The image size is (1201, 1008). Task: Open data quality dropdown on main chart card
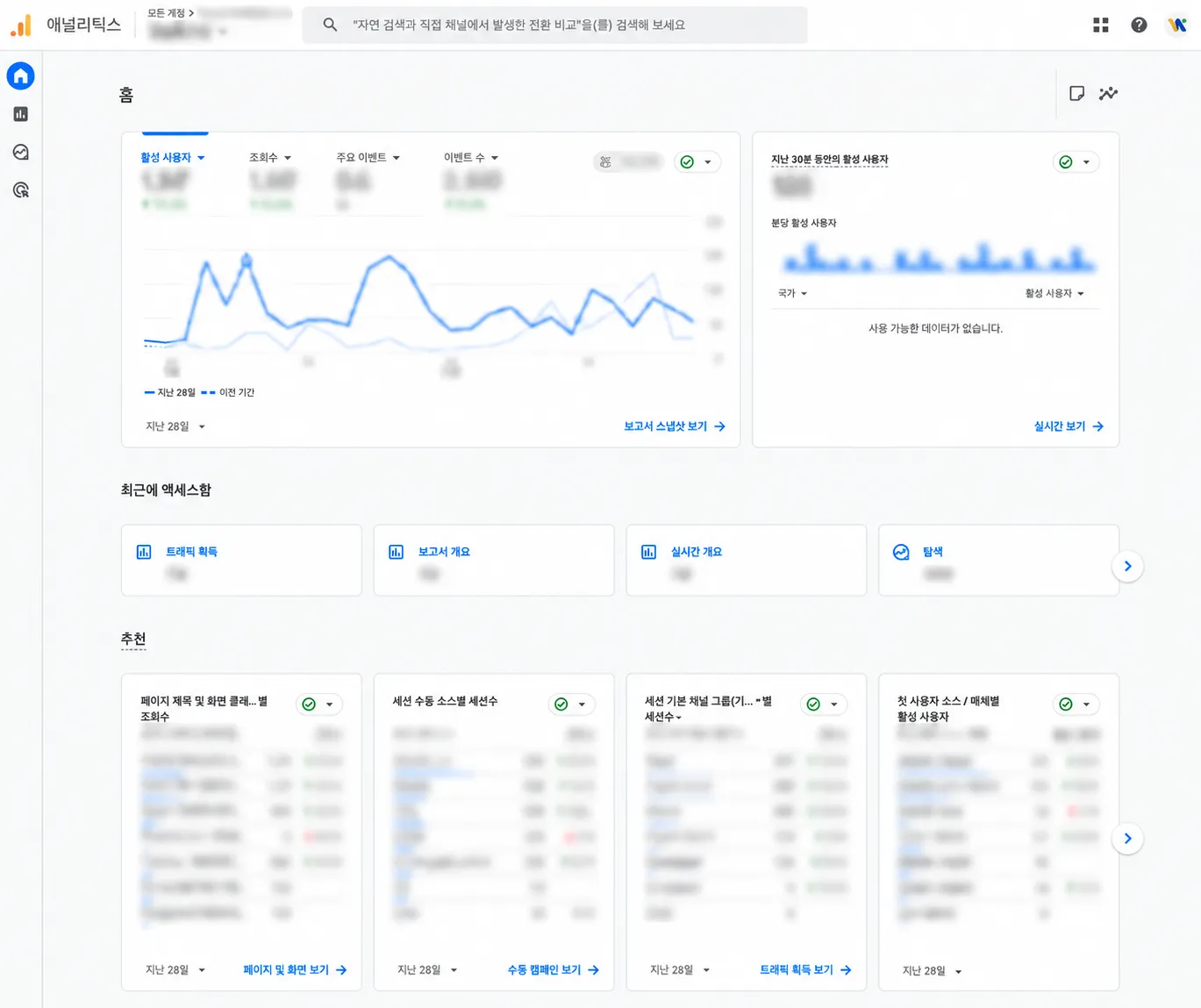[x=697, y=162]
